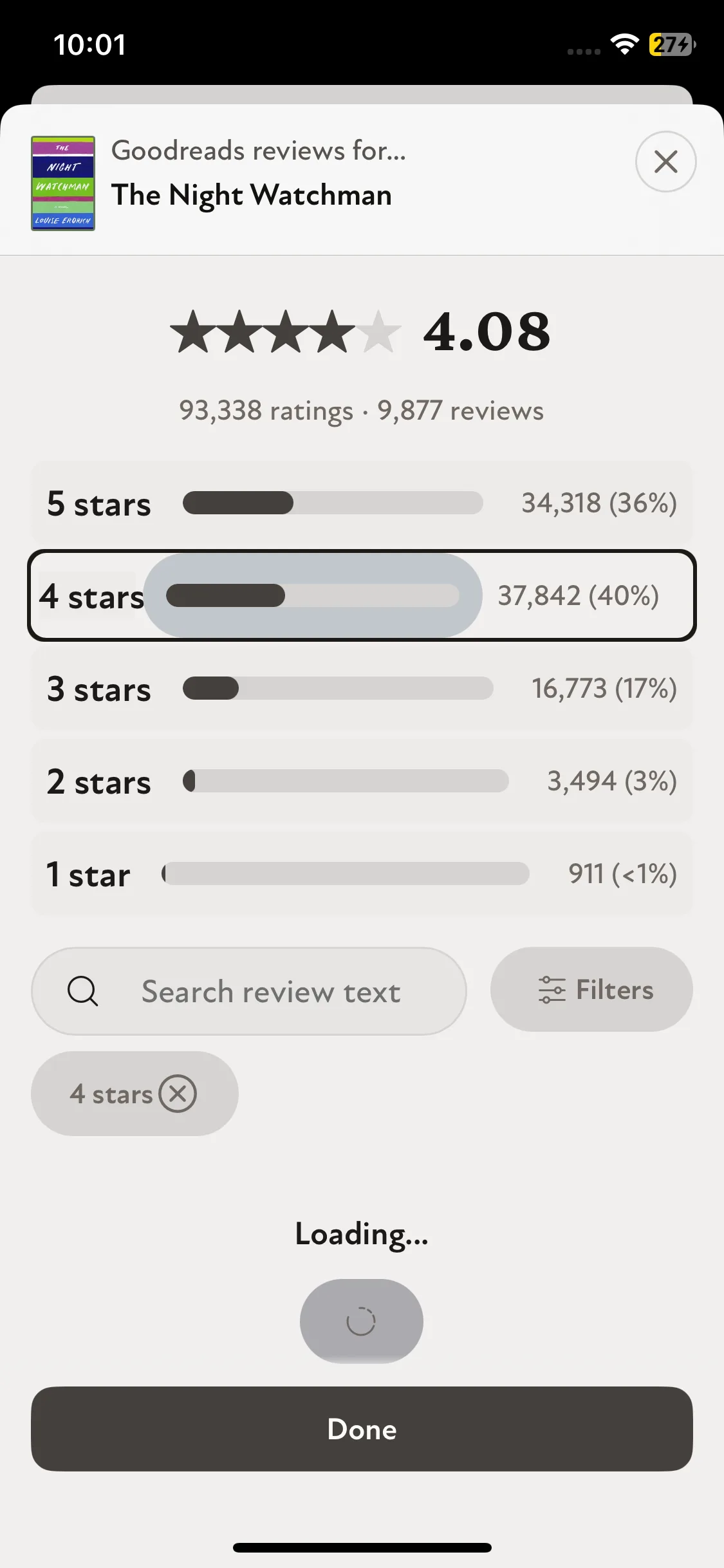The image size is (724, 1568).
Task: Tap the loading spinner
Action: coord(361,1321)
